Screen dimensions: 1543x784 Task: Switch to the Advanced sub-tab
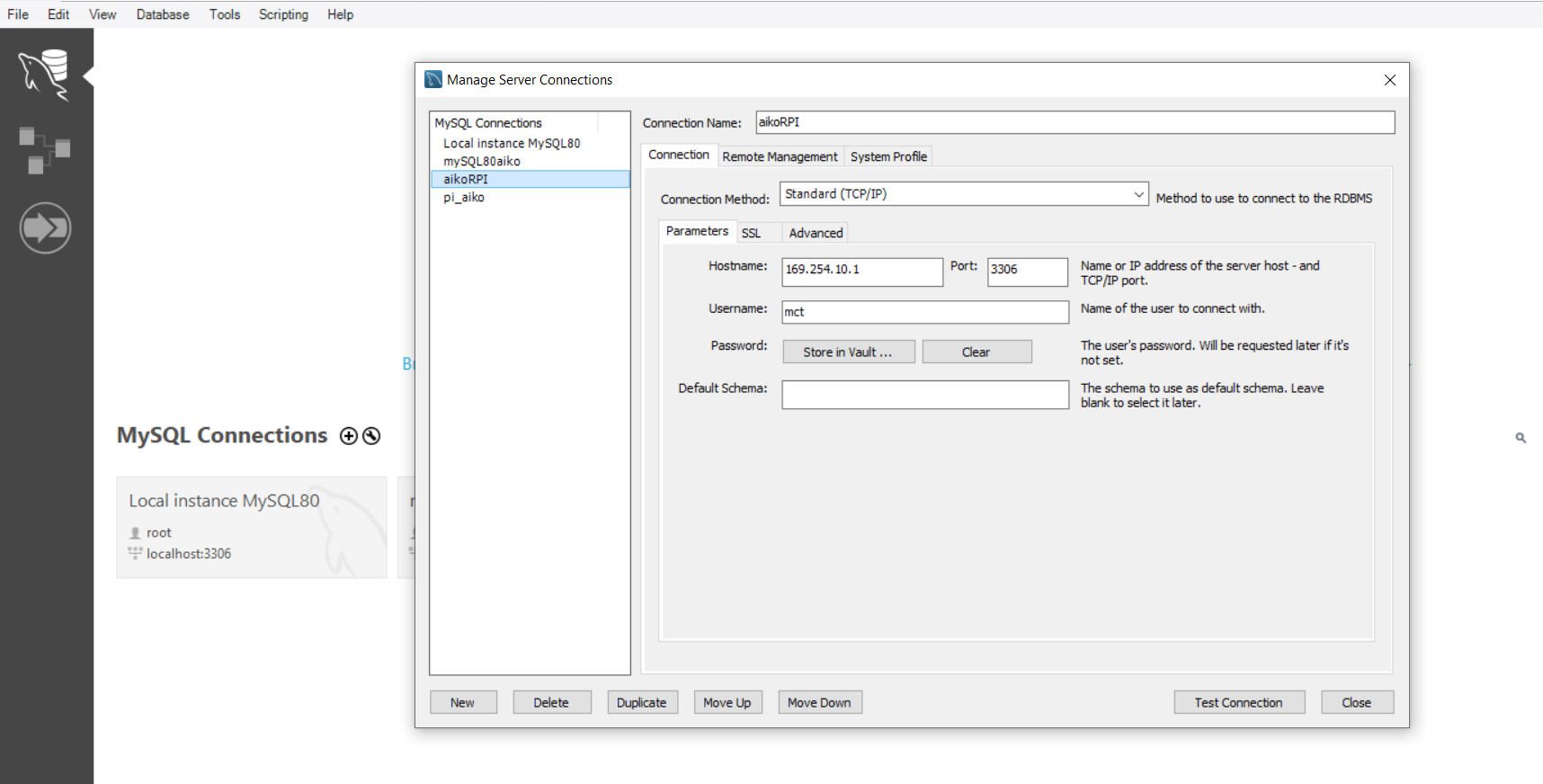816,233
